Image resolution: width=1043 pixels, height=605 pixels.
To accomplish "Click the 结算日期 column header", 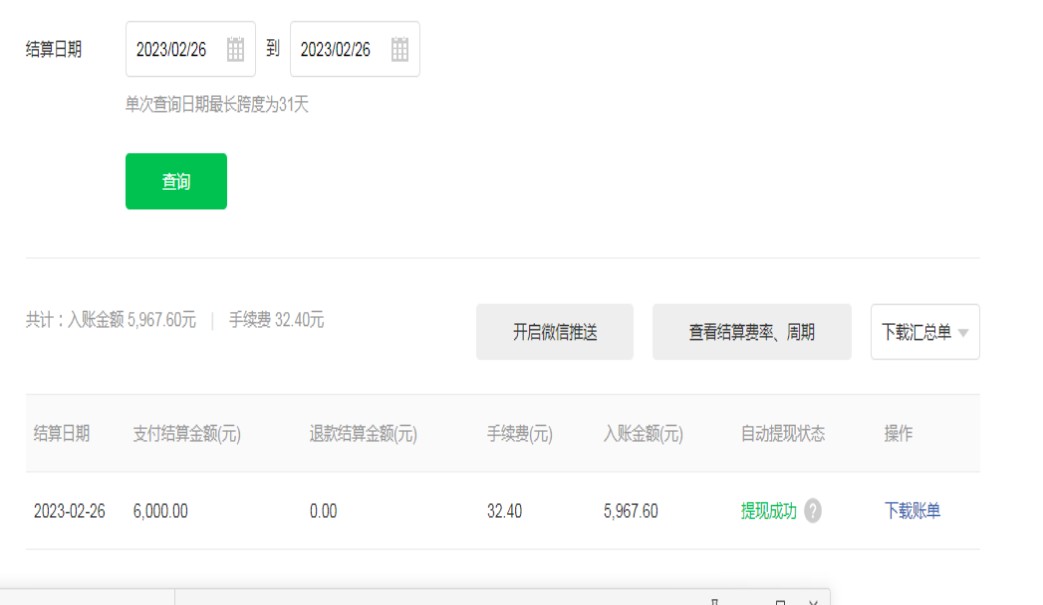I will pyautogui.click(x=62, y=434).
